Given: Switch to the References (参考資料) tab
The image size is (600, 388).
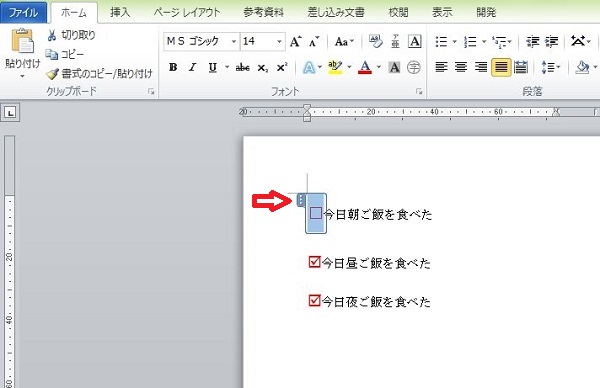Looking at the screenshot, I should tap(263, 12).
